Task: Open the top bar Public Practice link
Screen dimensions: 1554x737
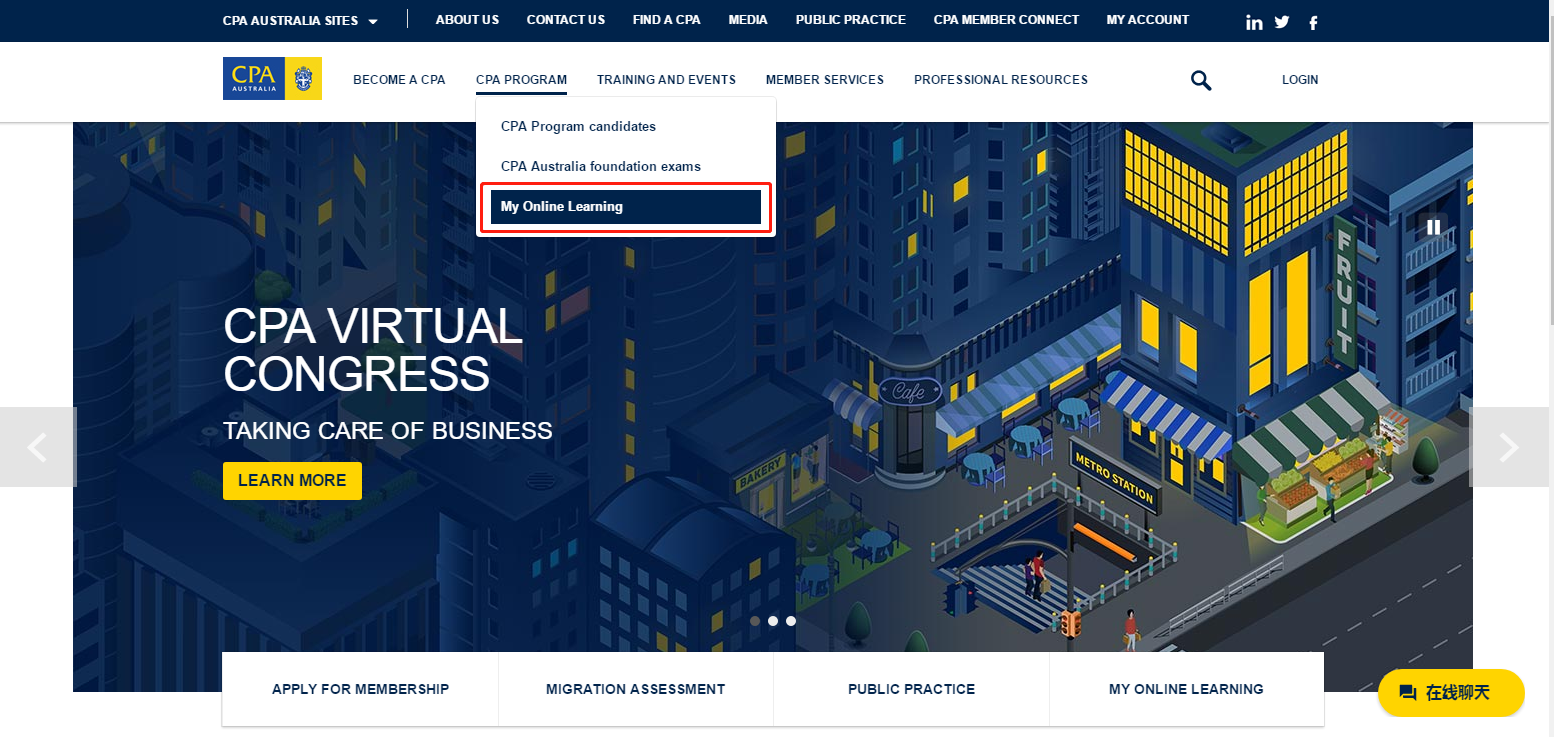Action: click(x=851, y=20)
